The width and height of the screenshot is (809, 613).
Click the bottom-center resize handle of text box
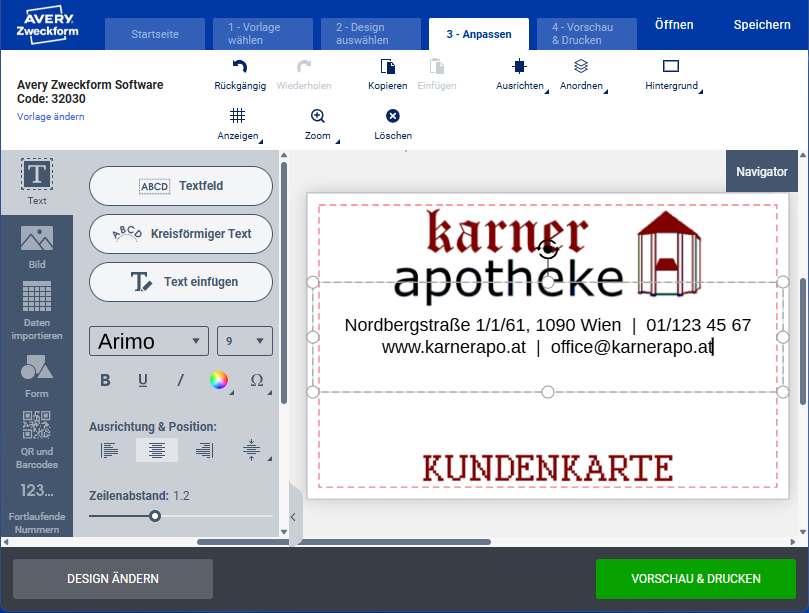pos(548,392)
